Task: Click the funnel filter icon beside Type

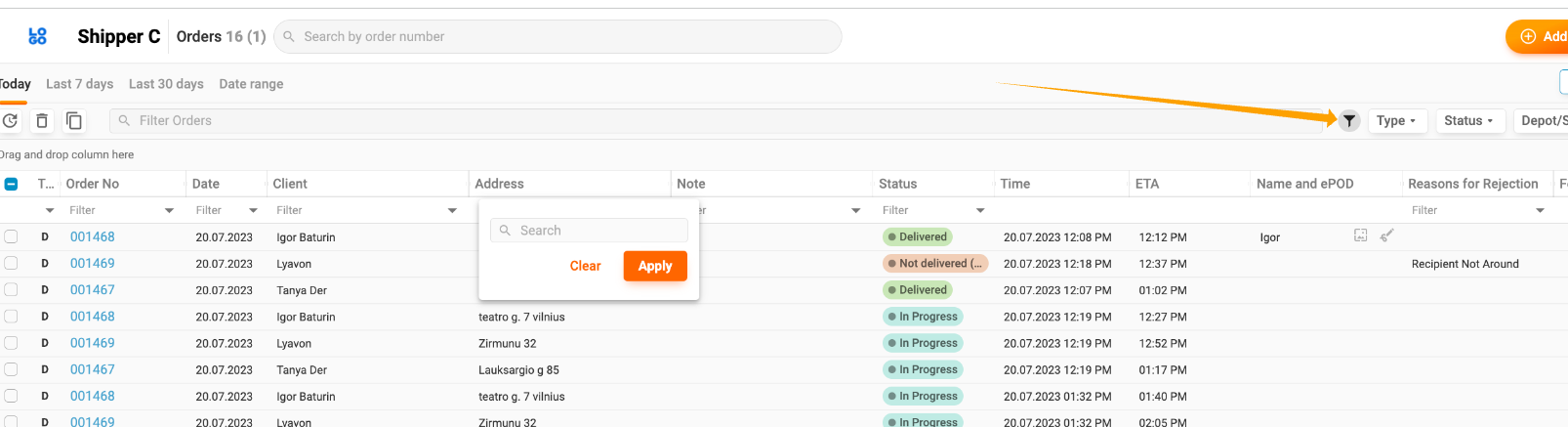Action: 1348,121
